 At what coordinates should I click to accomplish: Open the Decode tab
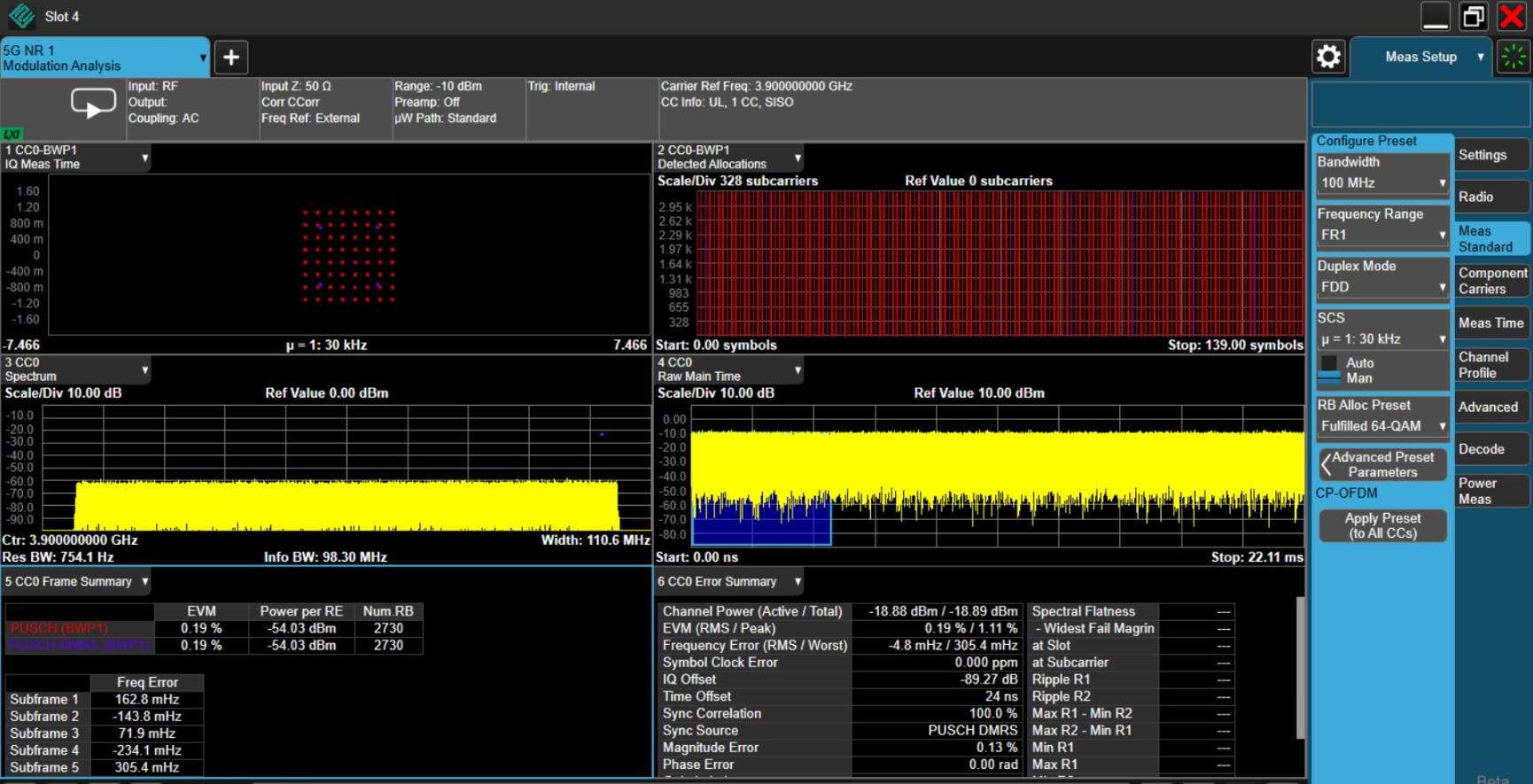click(1492, 449)
